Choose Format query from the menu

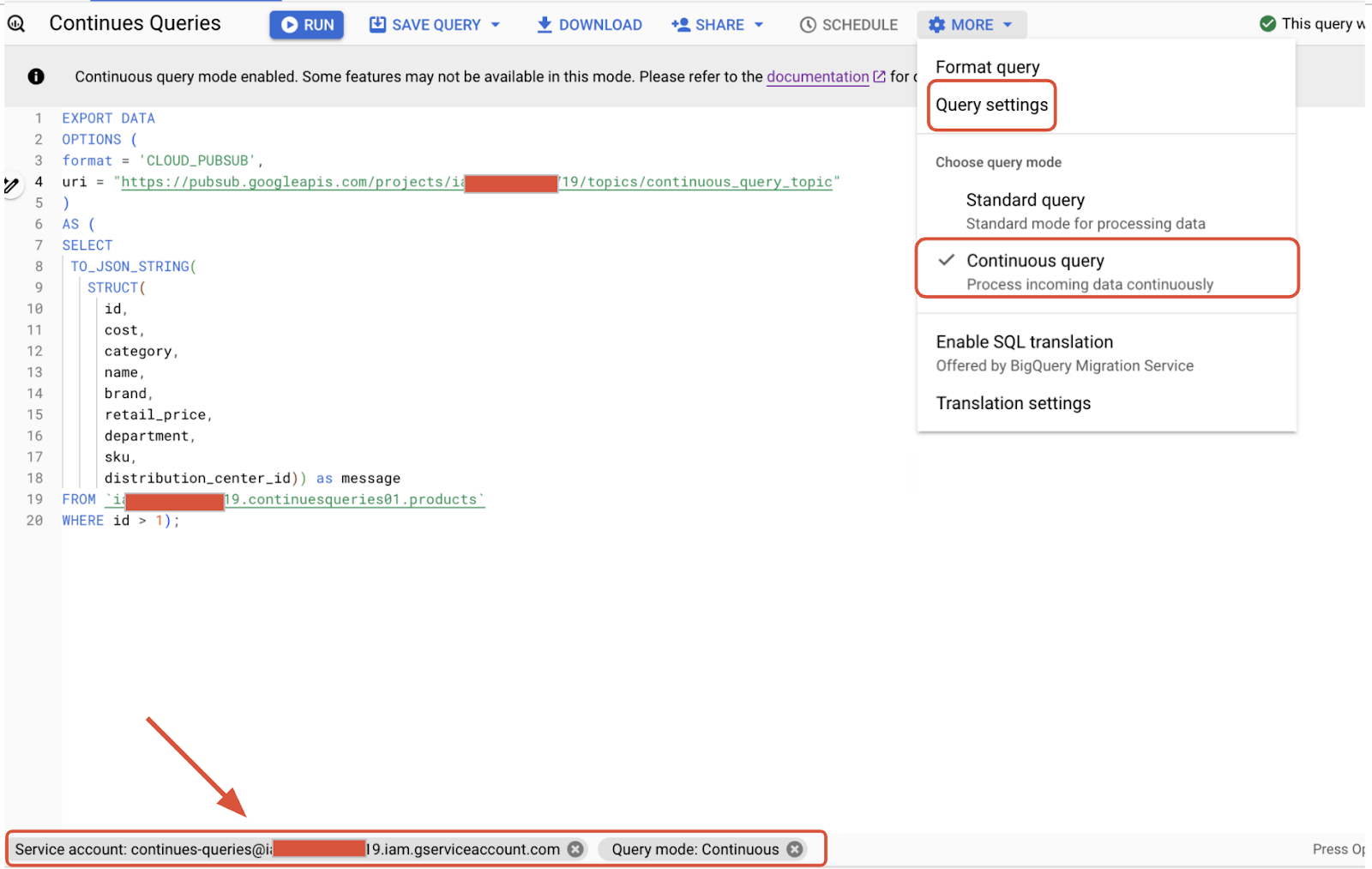987,66
